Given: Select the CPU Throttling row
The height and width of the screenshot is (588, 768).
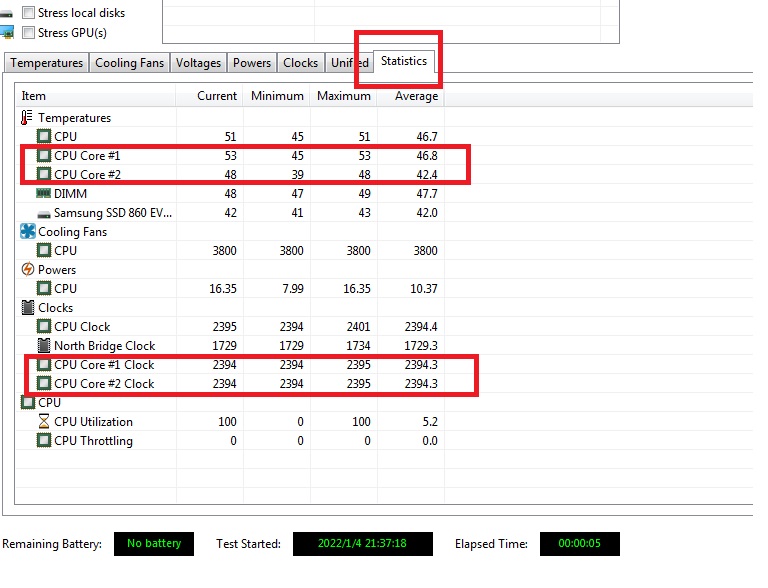Looking at the screenshot, I should pos(93,441).
